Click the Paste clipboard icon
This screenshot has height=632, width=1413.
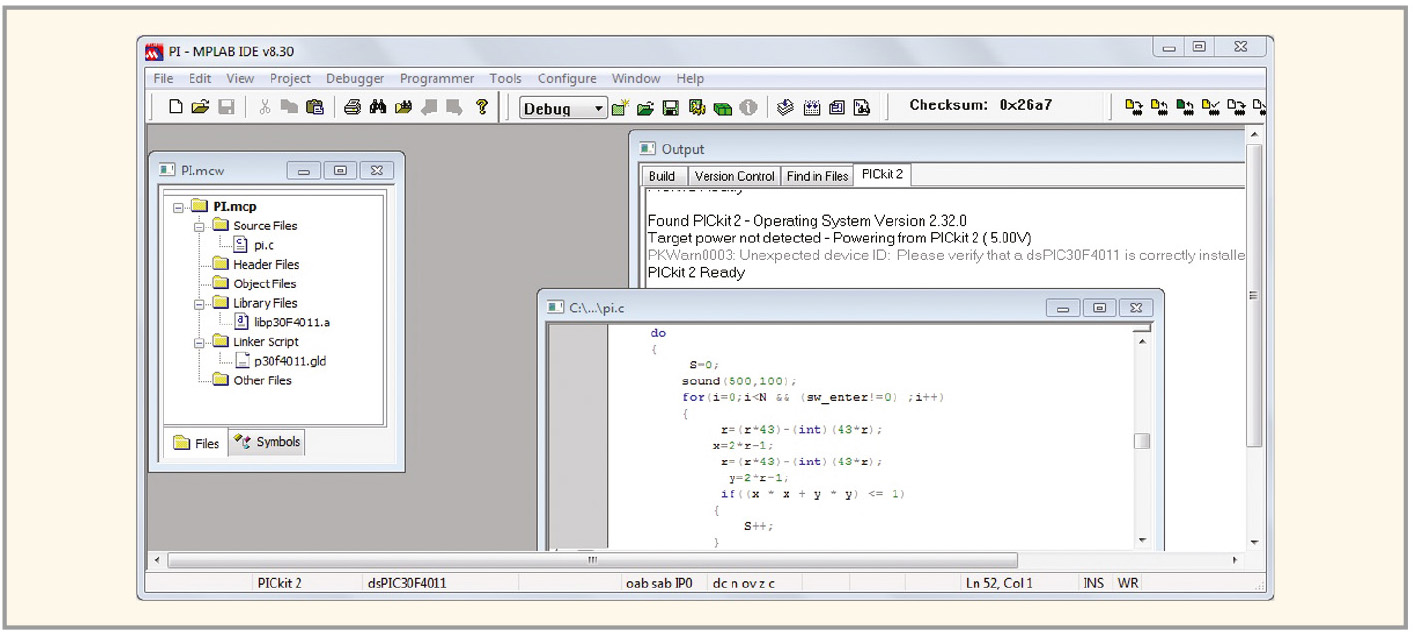315,107
